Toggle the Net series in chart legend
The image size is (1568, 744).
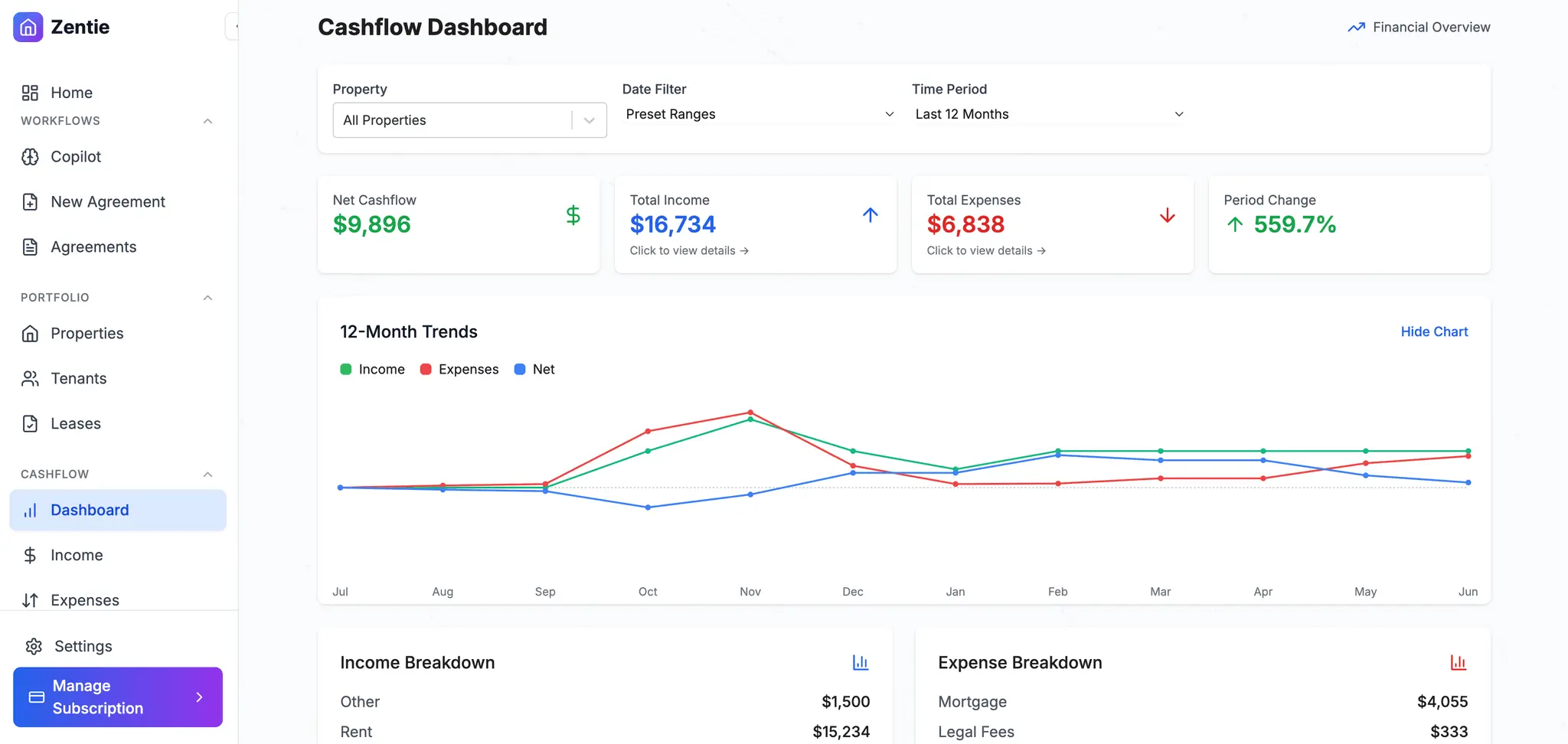point(534,370)
